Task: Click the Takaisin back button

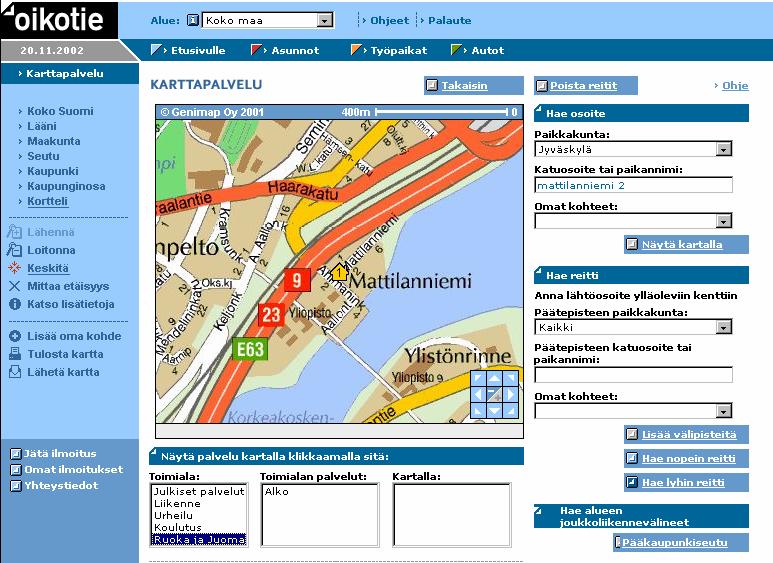Action: pyautogui.click(x=474, y=85)
